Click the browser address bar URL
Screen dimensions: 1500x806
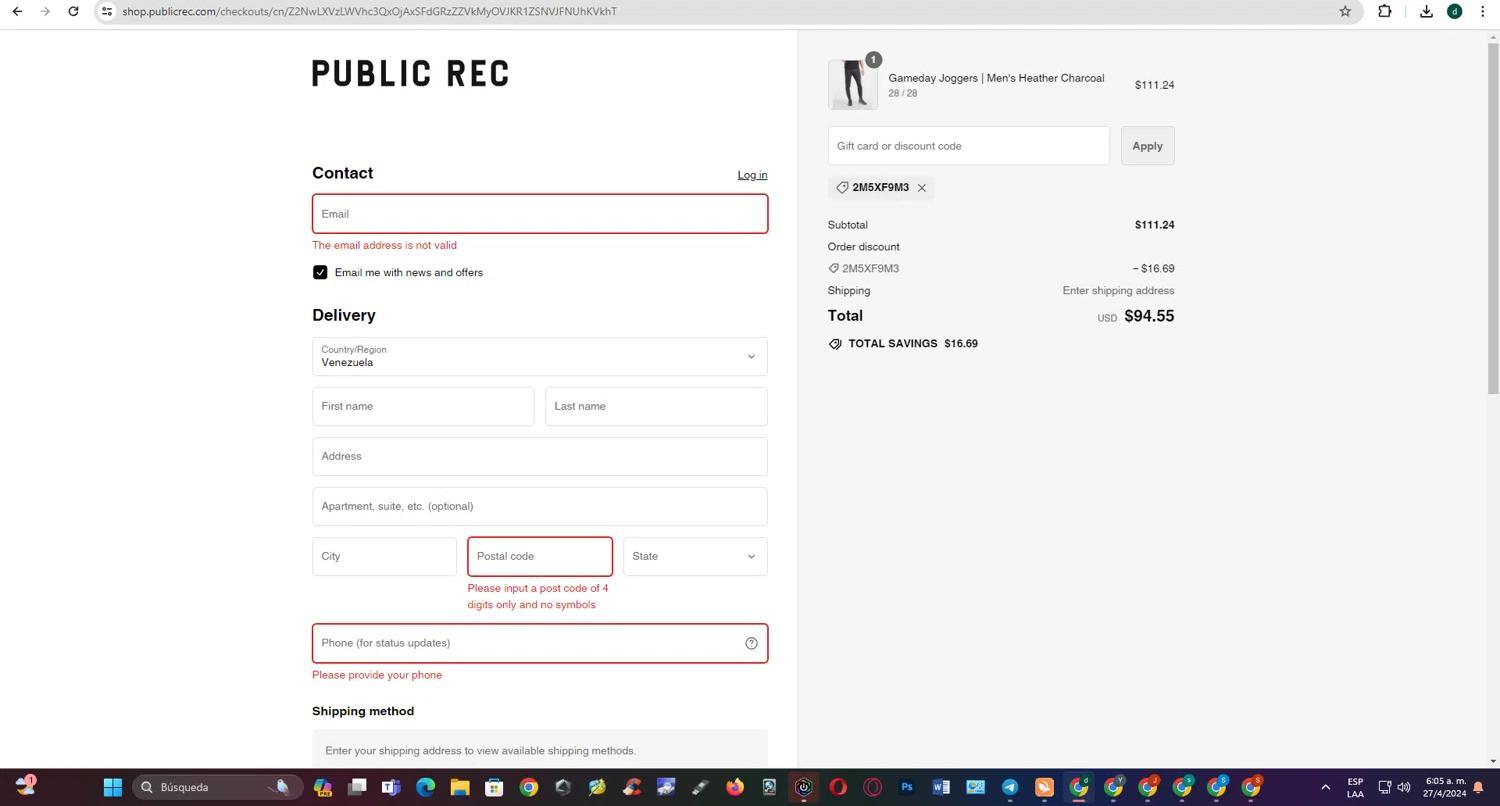(x=369, y=11)
